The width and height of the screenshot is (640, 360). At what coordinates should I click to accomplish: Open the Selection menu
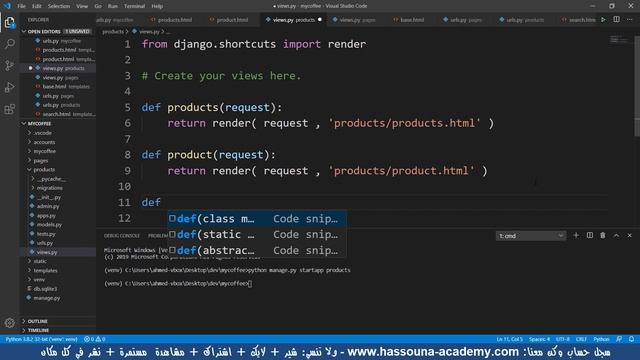click(x=59, y=6)
